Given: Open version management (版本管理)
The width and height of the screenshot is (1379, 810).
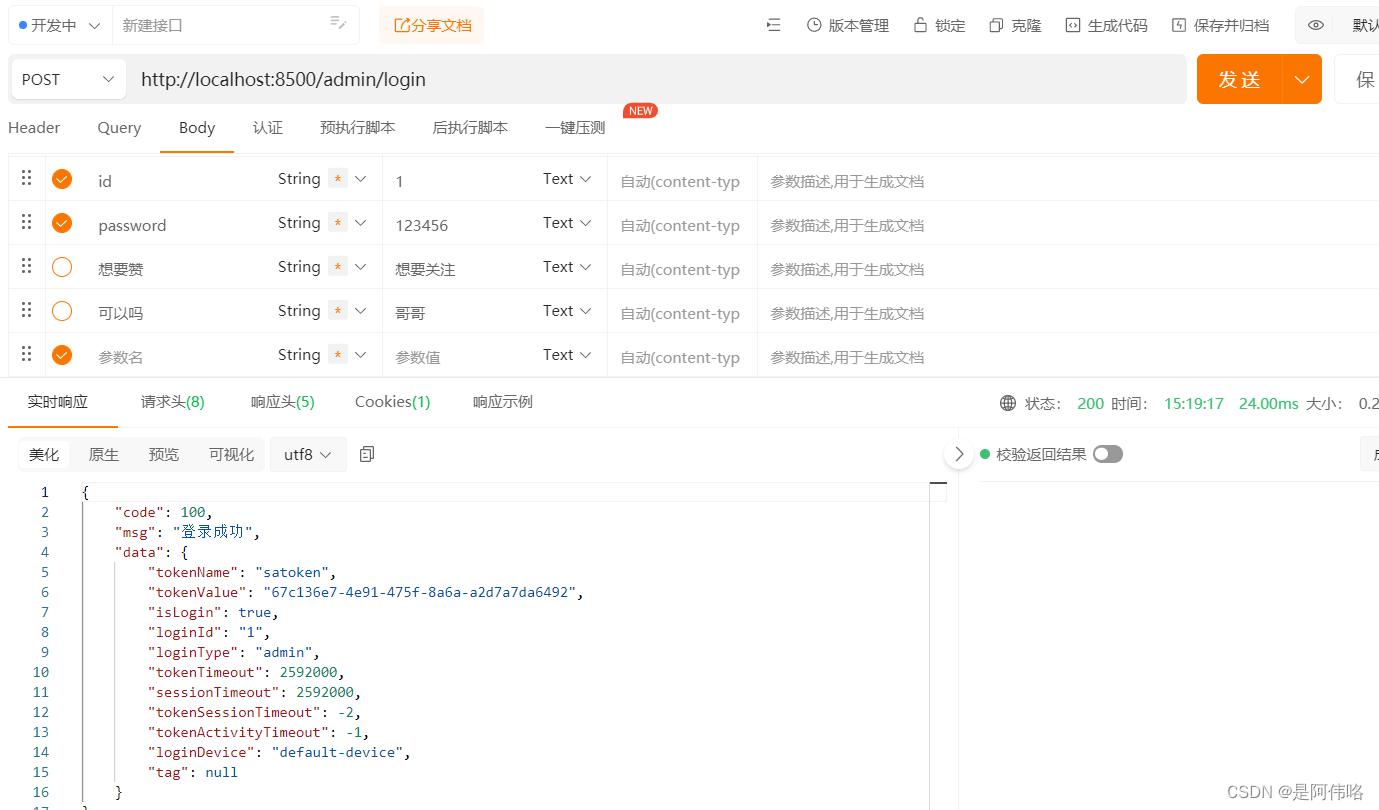Looking at the screenshot, I should point(847,24).
